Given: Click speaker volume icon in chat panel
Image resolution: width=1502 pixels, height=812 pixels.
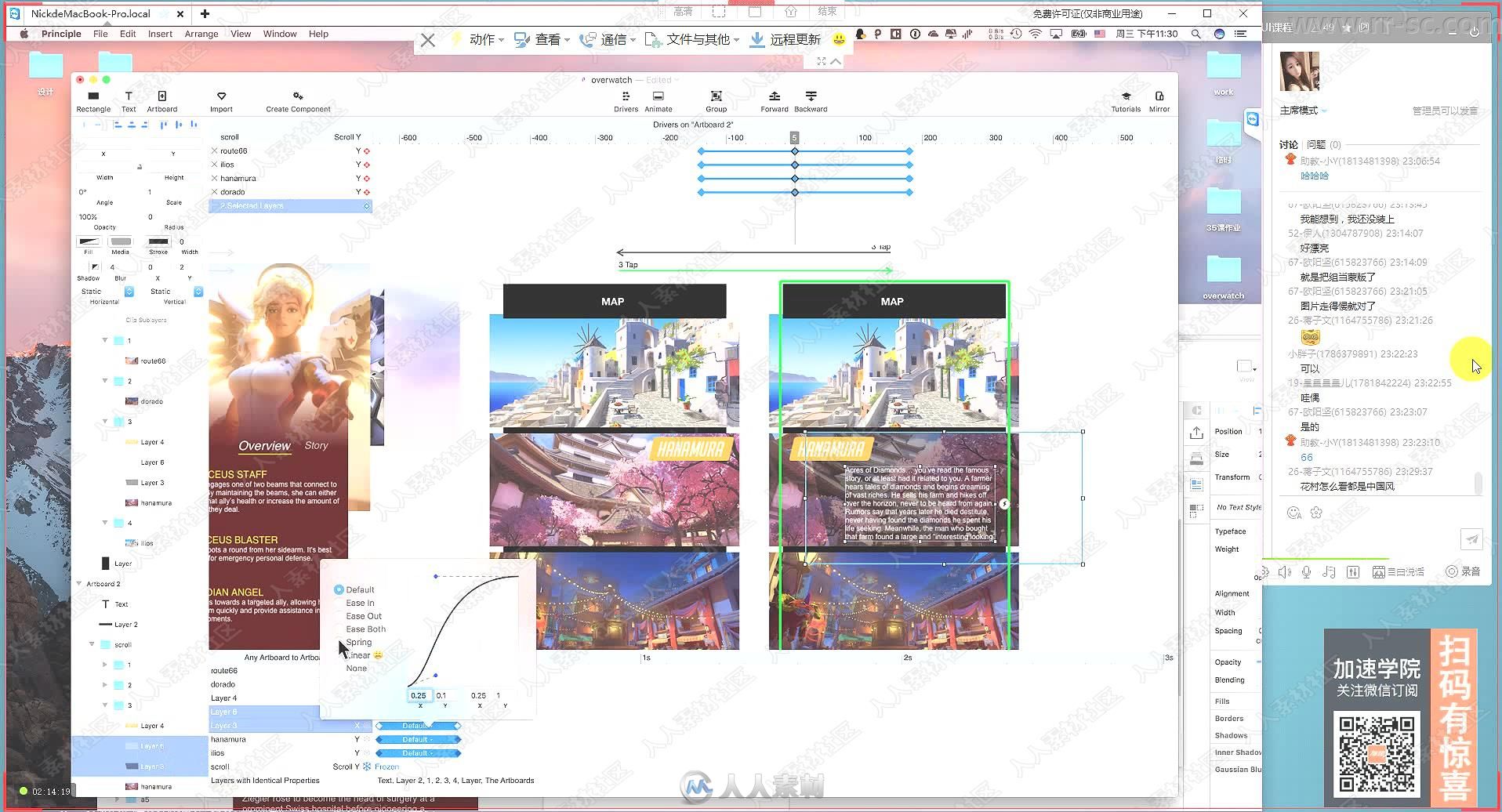Looking at the screenshot, I should point(1284,572).
